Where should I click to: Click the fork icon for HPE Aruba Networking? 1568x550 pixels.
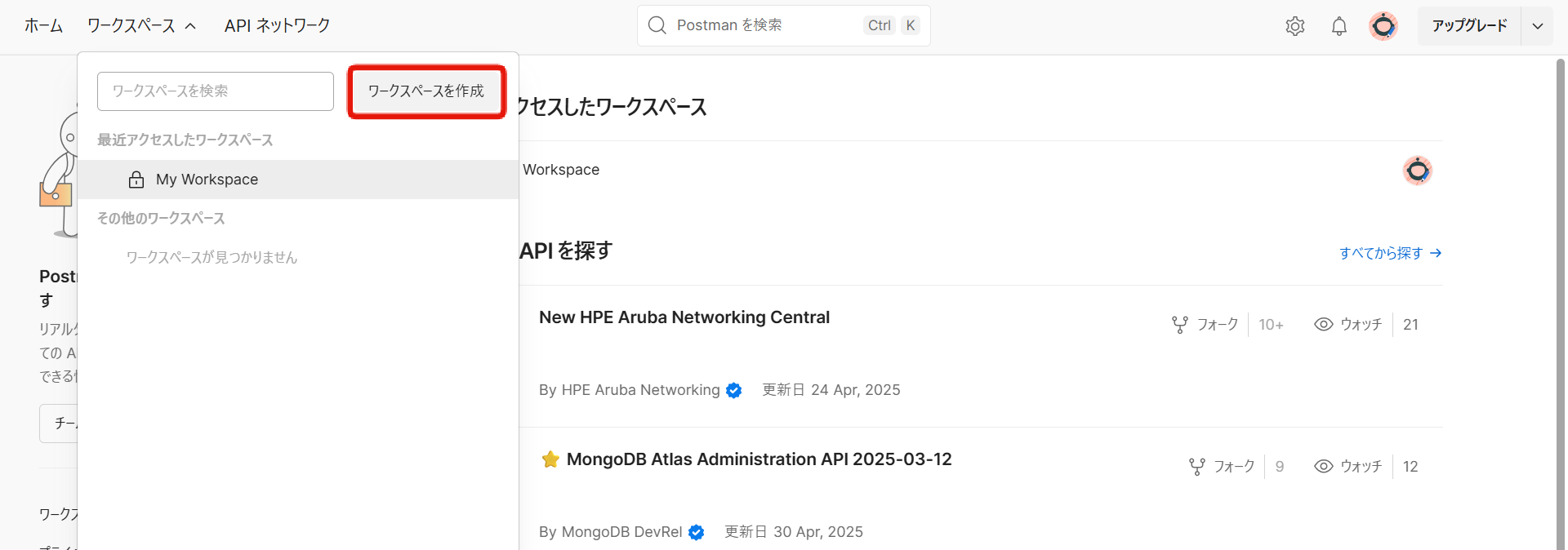click(x=1180, y=325)
